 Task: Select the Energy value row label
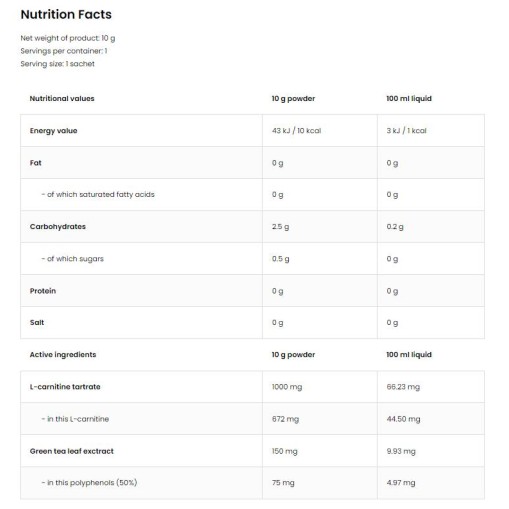pos(53,131)
